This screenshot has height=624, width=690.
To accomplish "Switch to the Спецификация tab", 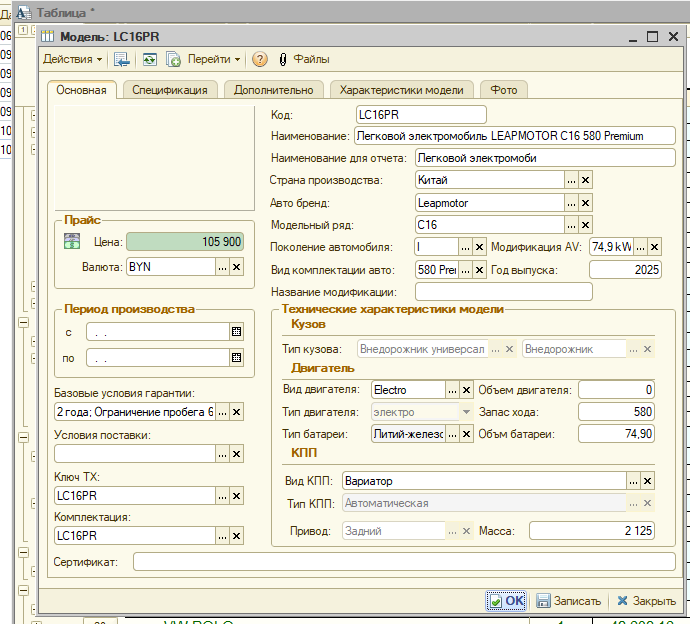I will click(170, 90).
